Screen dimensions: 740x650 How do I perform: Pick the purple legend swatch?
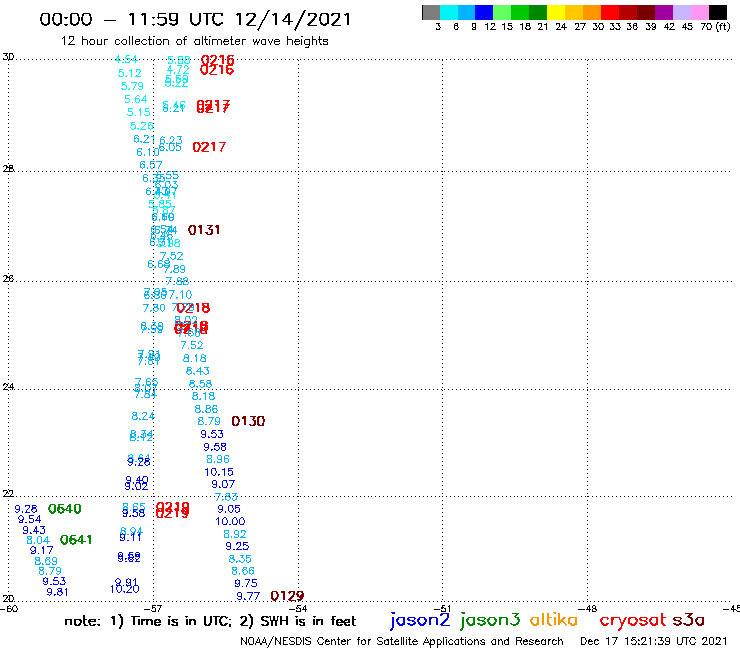664,12
